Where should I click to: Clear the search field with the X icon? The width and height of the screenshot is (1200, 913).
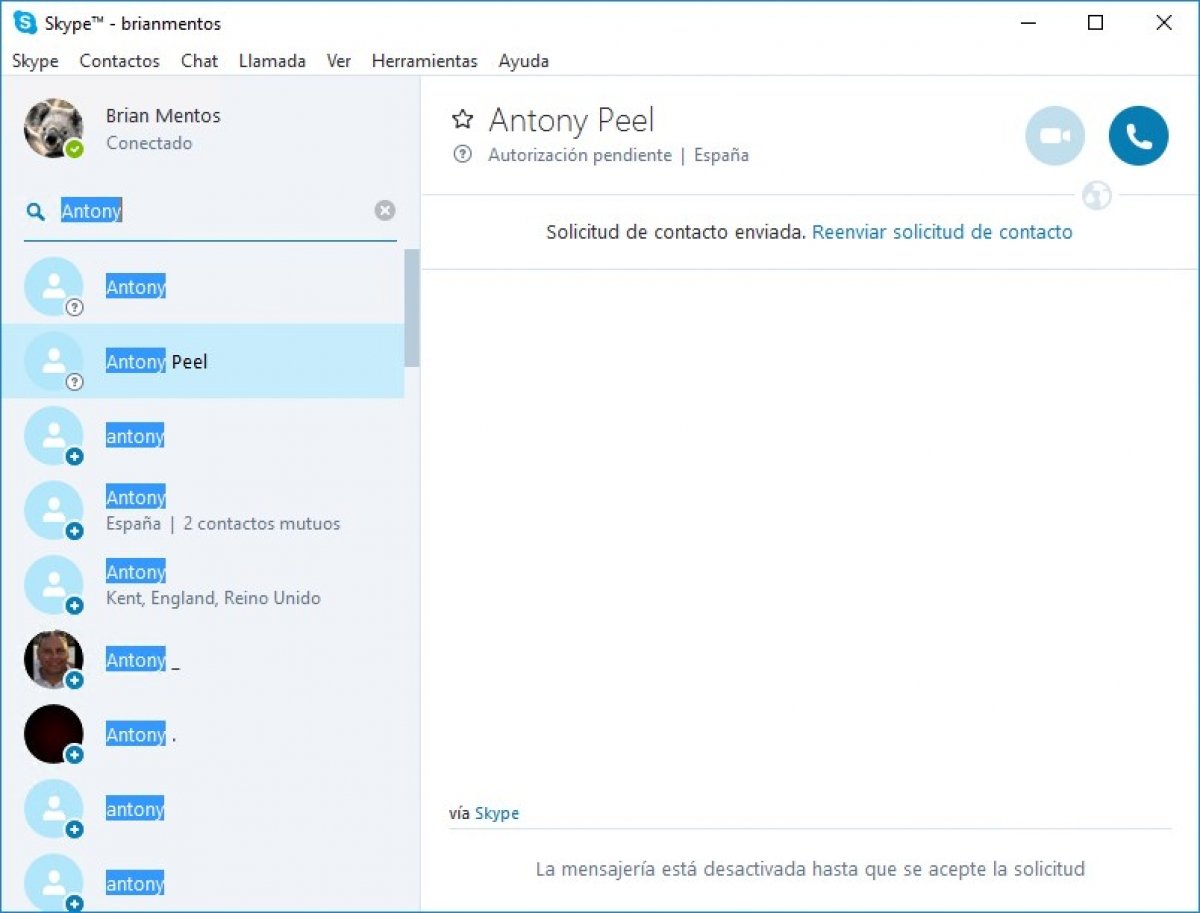385,210
